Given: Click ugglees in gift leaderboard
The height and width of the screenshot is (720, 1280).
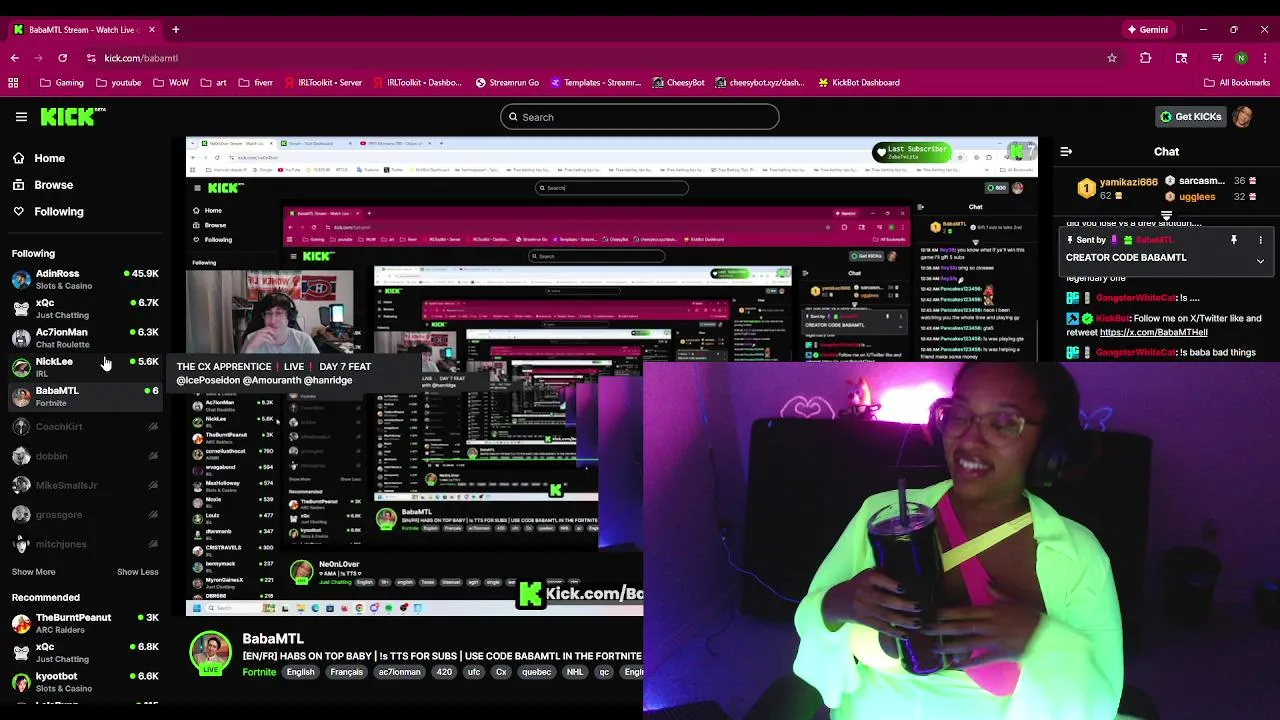Looking at the screenshot, I should point(1196,197).
